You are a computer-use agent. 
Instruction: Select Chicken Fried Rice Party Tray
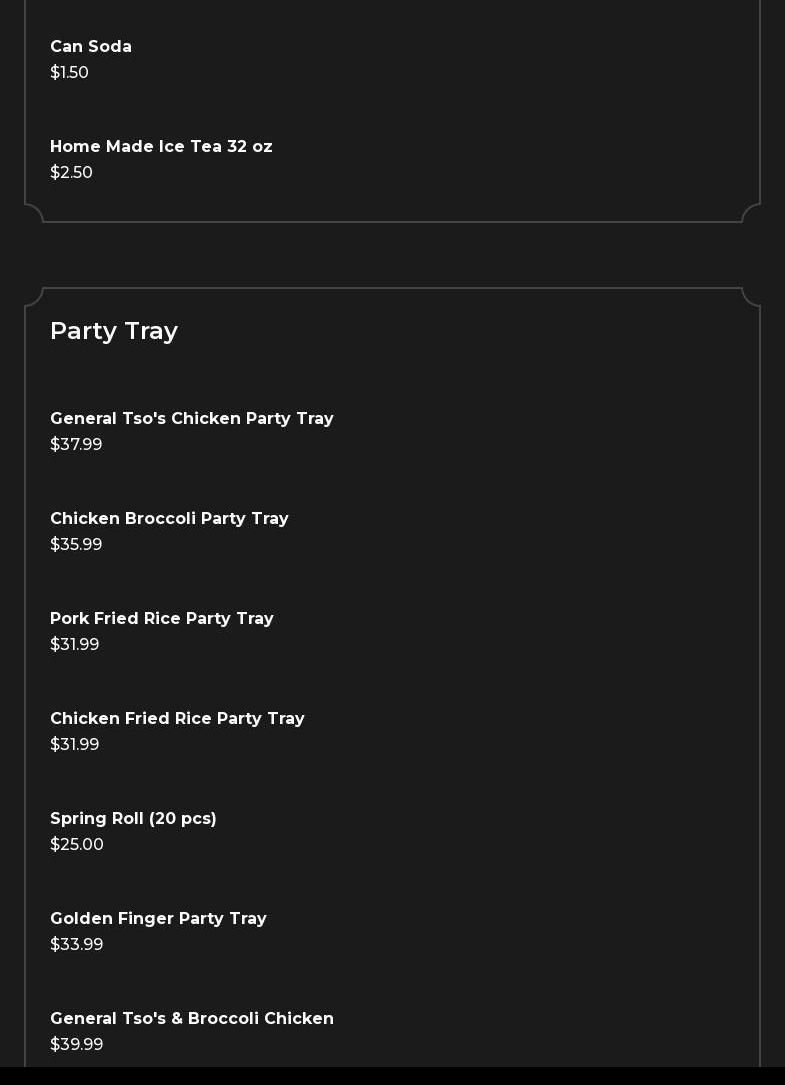click(177, 719)
